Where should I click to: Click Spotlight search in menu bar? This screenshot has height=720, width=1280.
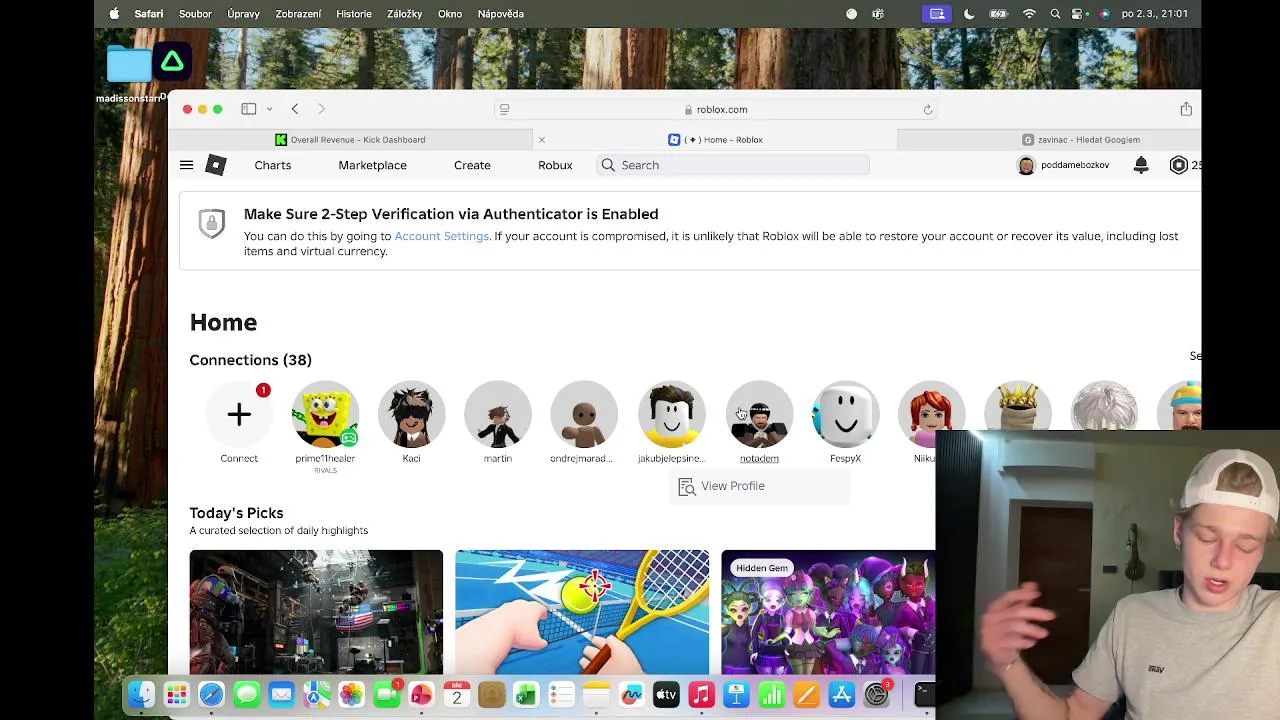click(x=1055, y=14)
